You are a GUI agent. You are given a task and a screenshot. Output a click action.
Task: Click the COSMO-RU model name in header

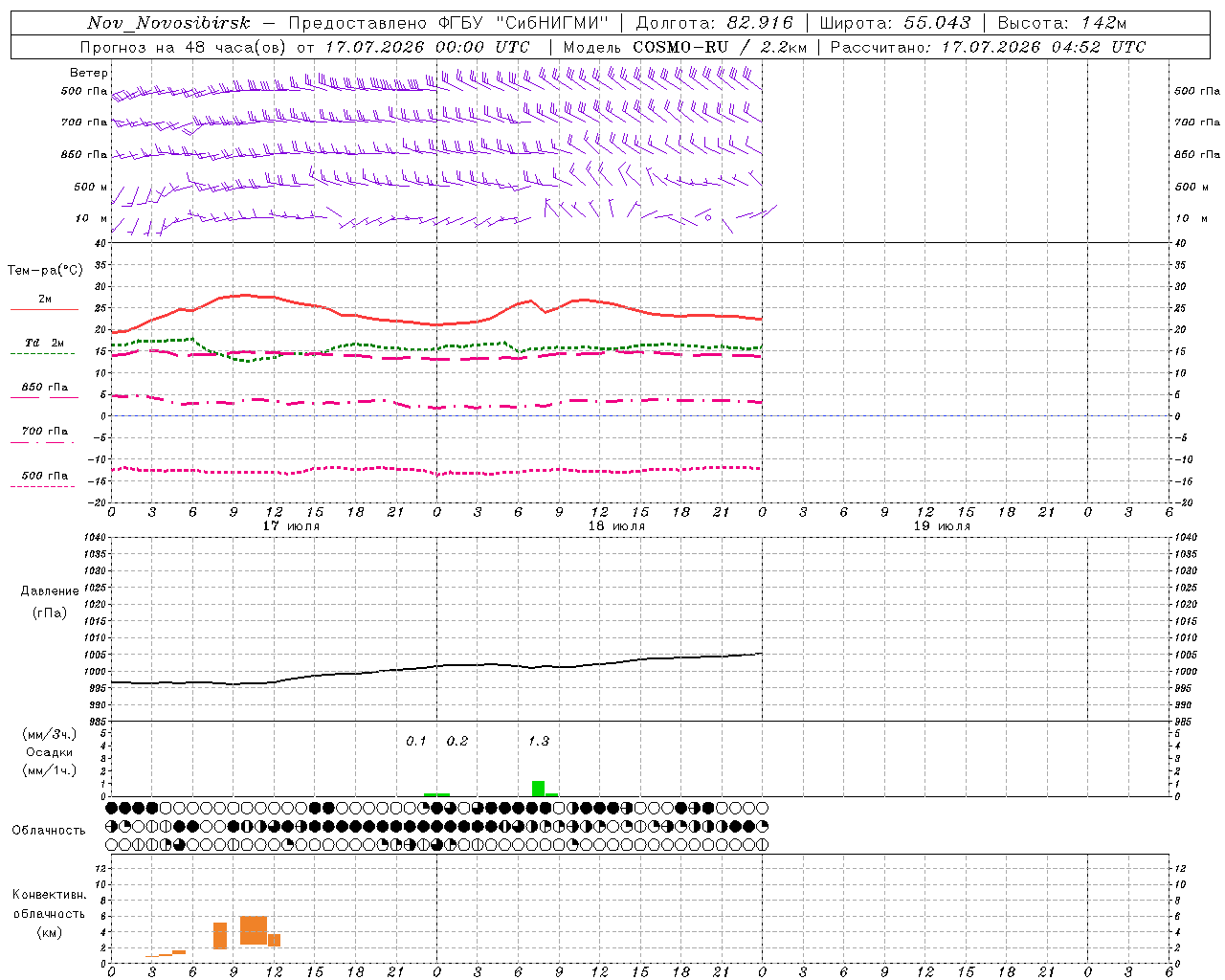pos(680,47)
